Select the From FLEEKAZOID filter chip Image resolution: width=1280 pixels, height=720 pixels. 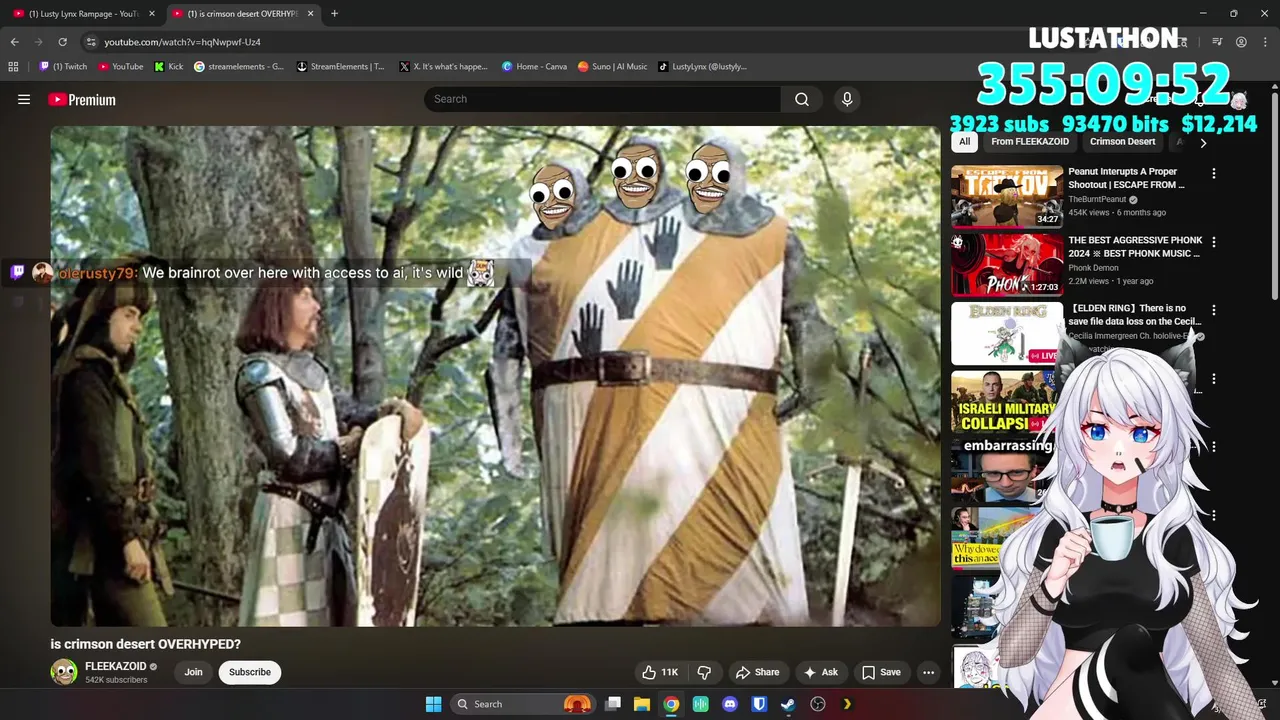[x=1030, y=142]
